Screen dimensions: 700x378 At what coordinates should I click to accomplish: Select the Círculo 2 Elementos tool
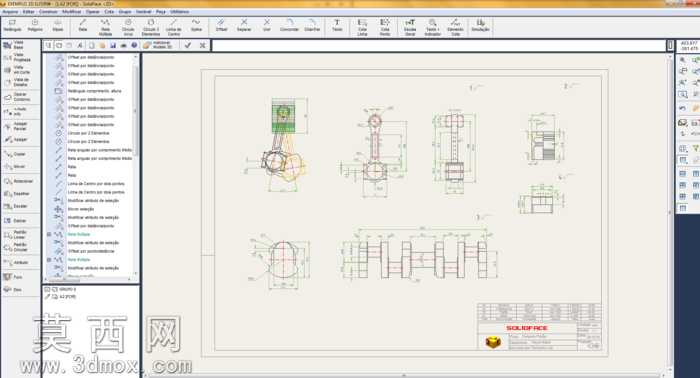point(151,27)
